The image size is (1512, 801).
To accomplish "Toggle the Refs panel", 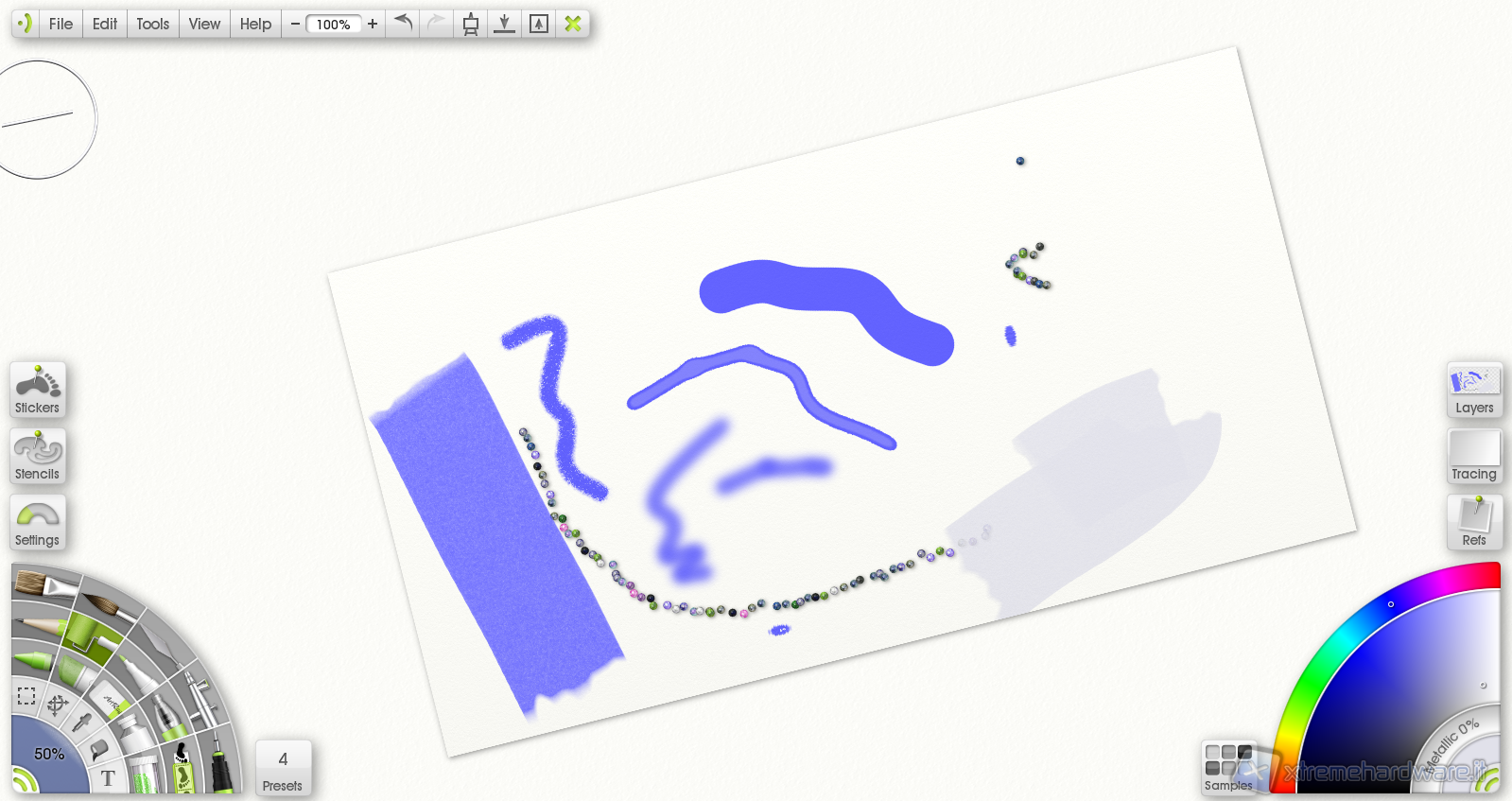I will click(x=1473, y=522).
